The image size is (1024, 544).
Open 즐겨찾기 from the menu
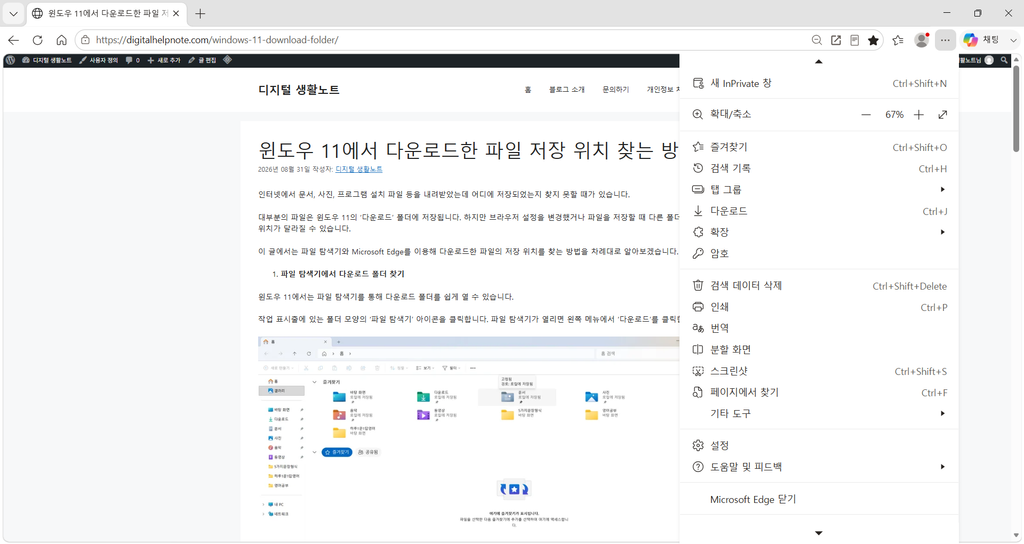click(x=819, y=147)
